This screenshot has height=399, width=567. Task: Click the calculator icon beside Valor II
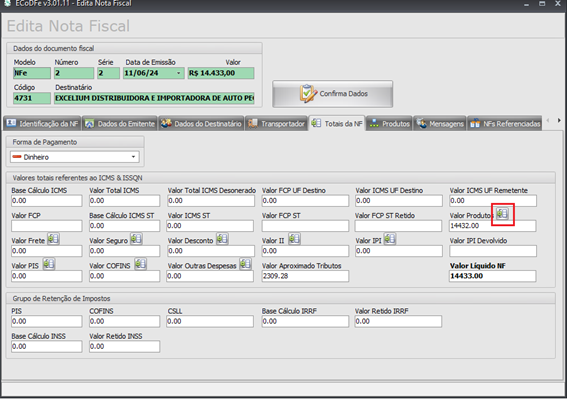pos(294,239)
